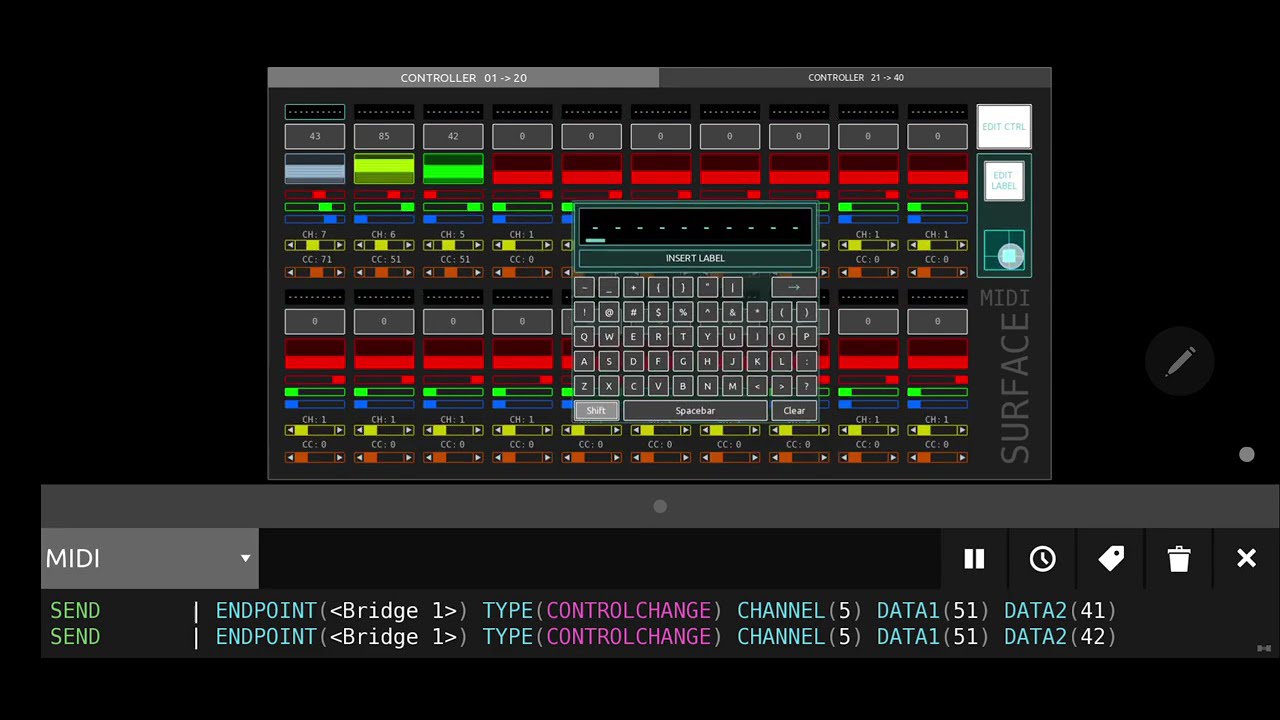
Task: Click the yellow-green fader with value 85
Action: (384, 169)
